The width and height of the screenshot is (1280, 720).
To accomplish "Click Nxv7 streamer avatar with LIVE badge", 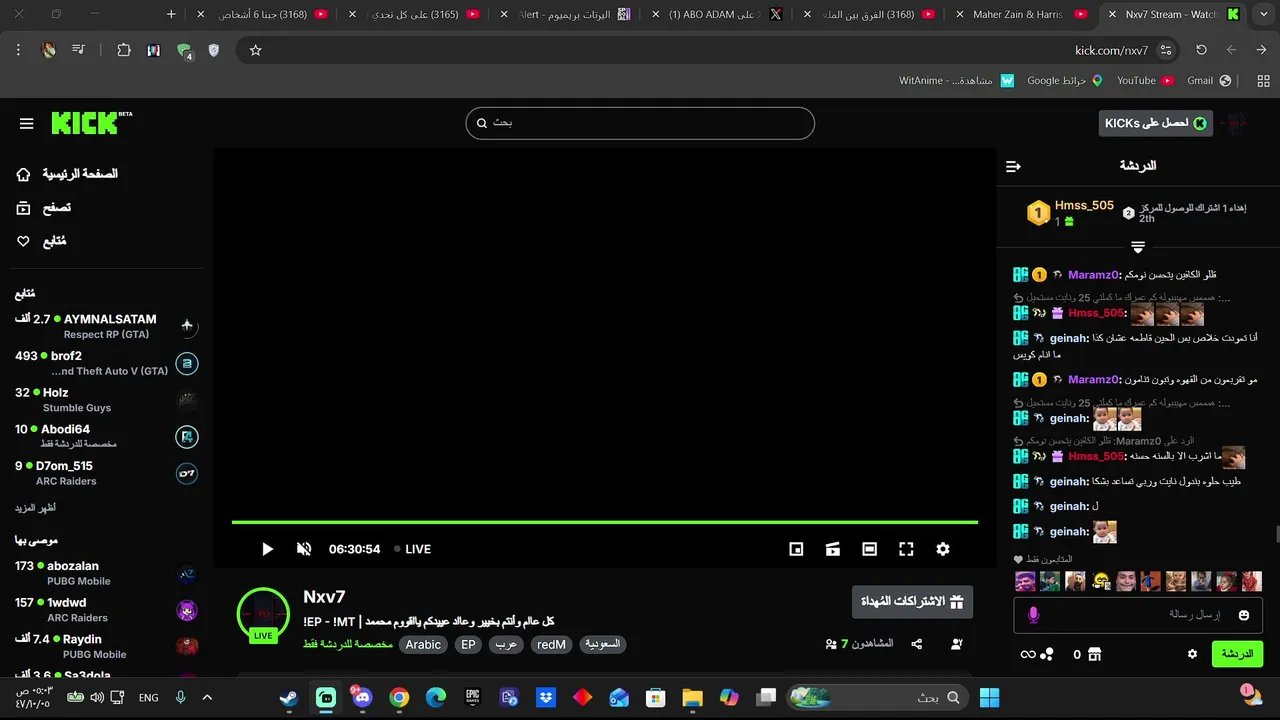I will [x=263, y=614].
